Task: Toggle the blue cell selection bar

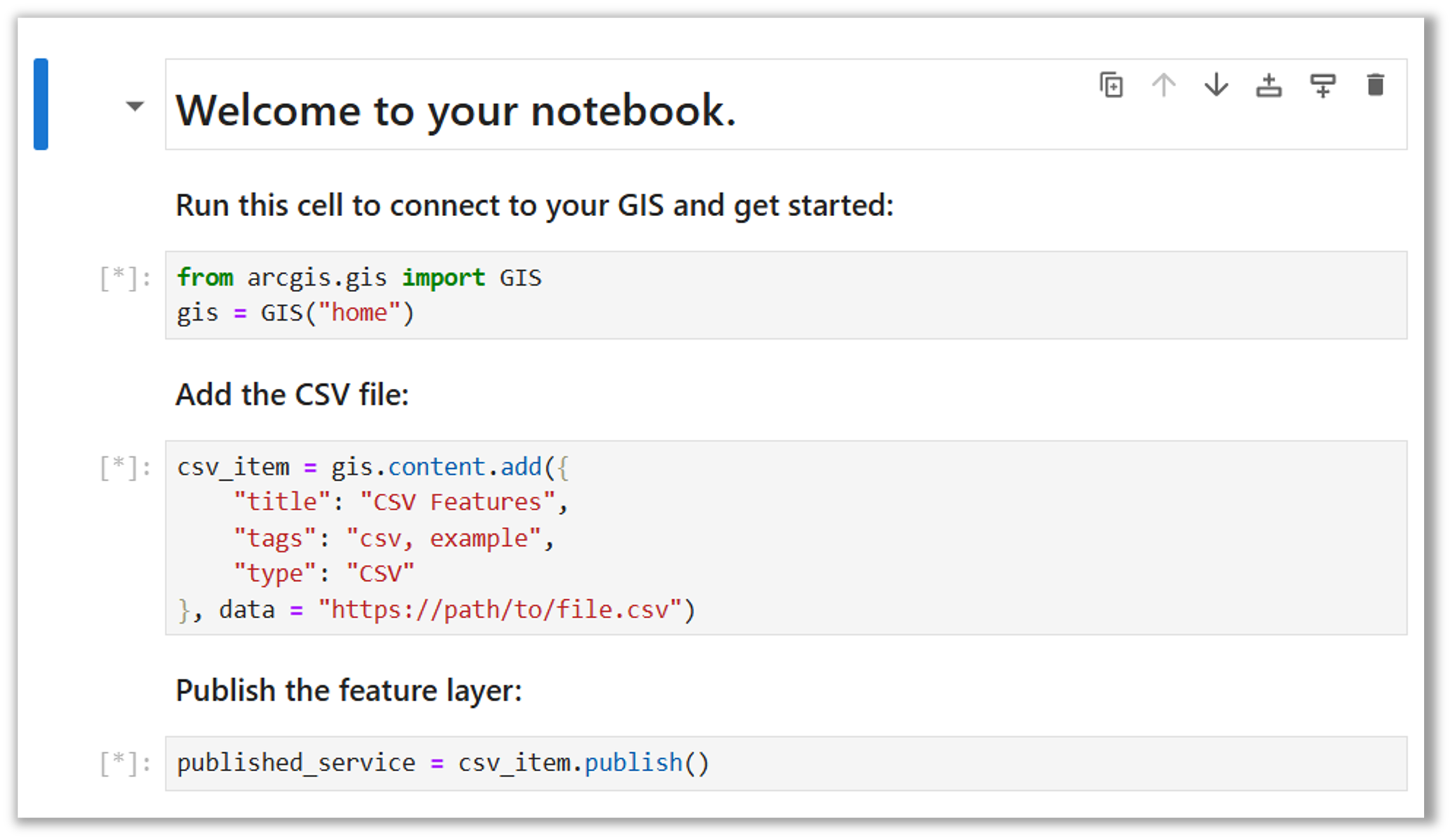Action: click(x=40, y=104)
